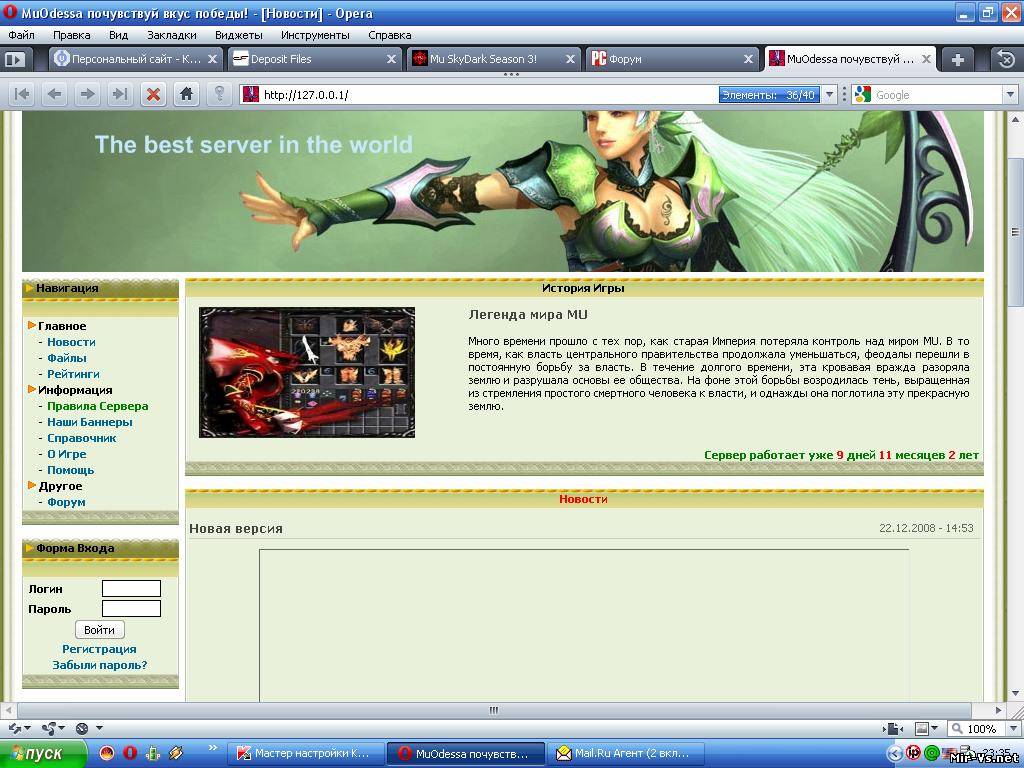Open the Opera Turbo dropdown arrow
Image resolution: width=1024 pixels, height=768 pixels.
tap(99, 728)
